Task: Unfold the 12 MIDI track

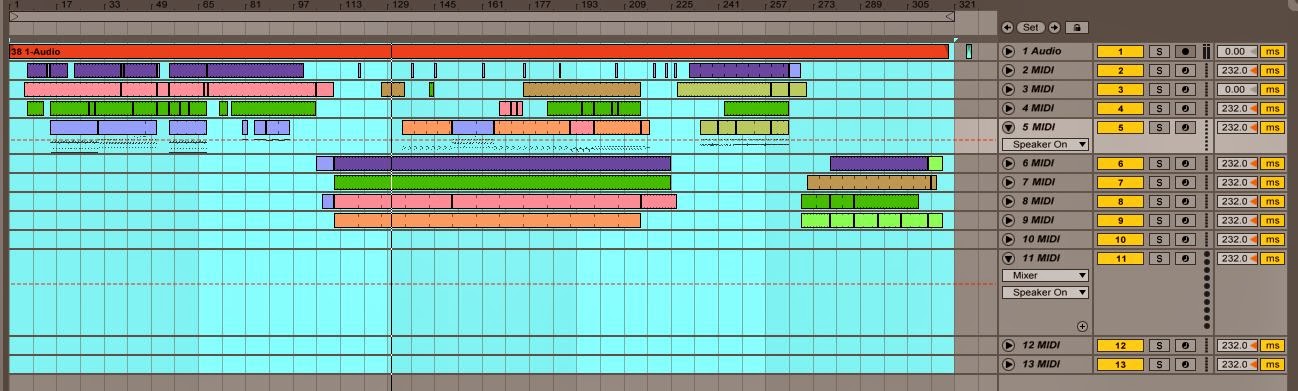Action: (1009, 345)
